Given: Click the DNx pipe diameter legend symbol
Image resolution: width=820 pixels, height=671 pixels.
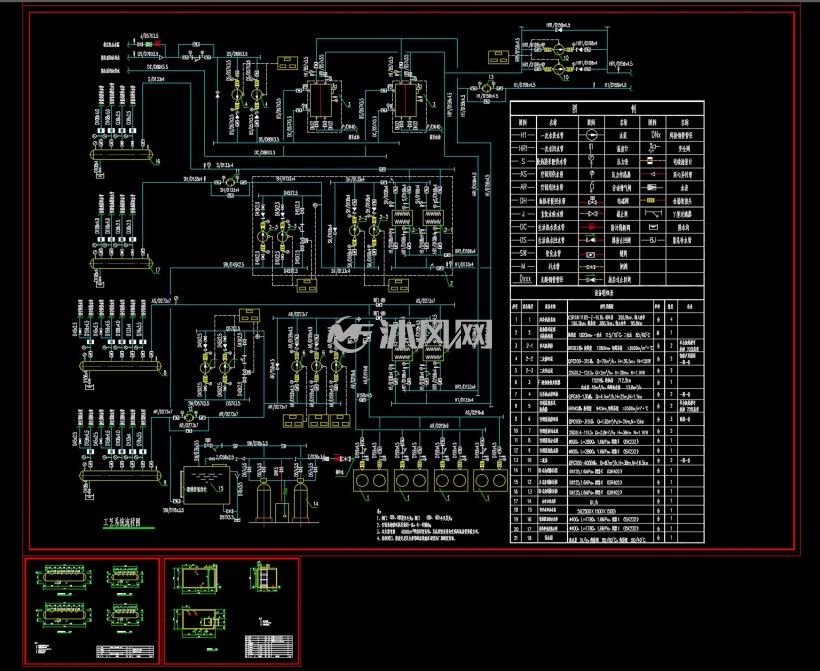Looking at the screenshot, I should [x=655, y=135].
